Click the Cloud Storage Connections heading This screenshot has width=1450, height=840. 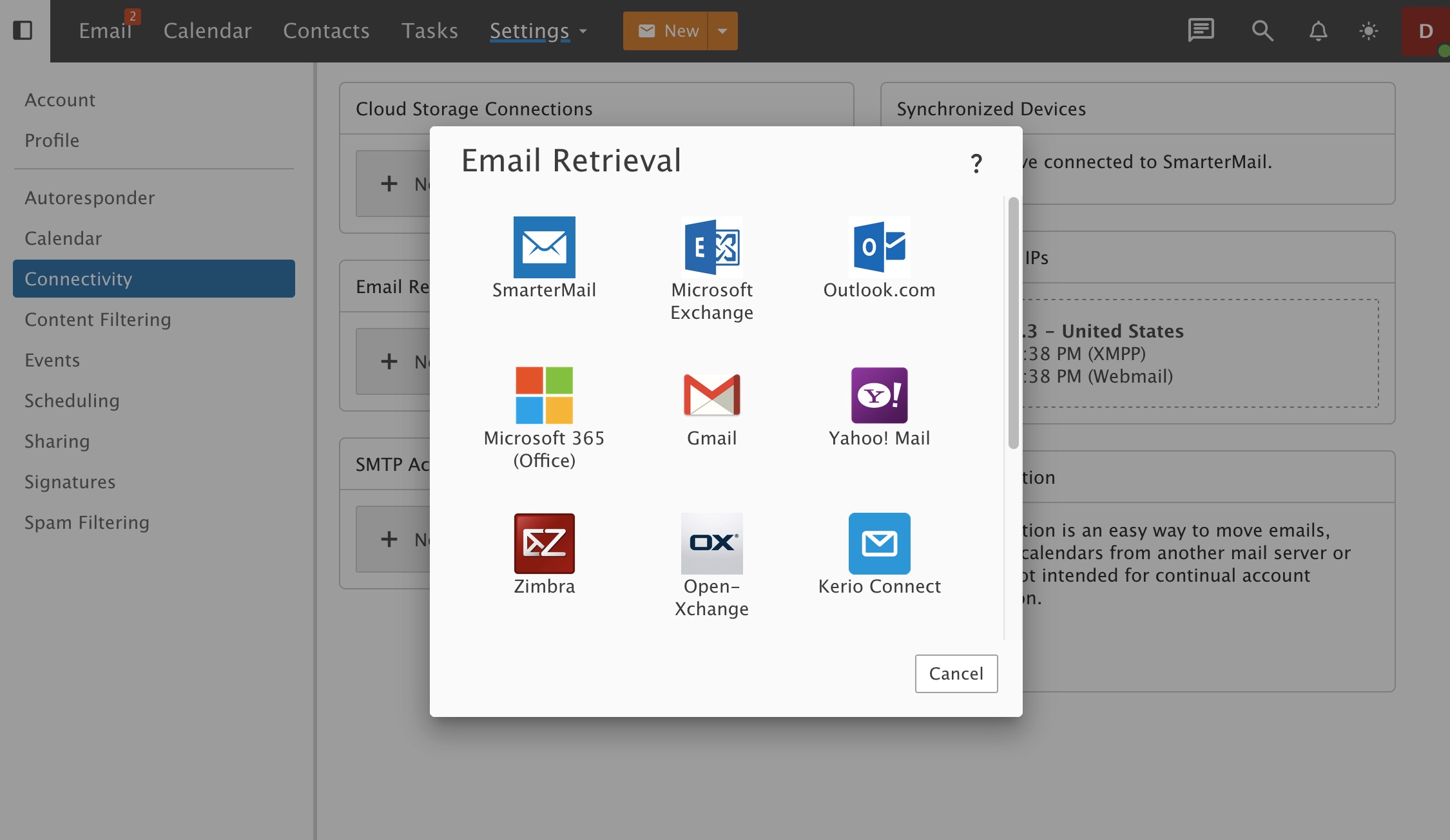point(474,109)
